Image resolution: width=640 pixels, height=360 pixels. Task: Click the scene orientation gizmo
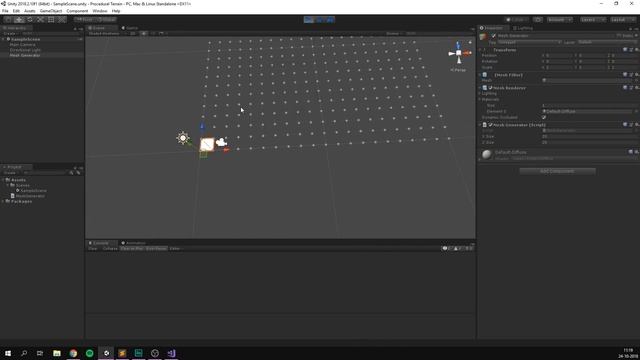pos(458,53)
